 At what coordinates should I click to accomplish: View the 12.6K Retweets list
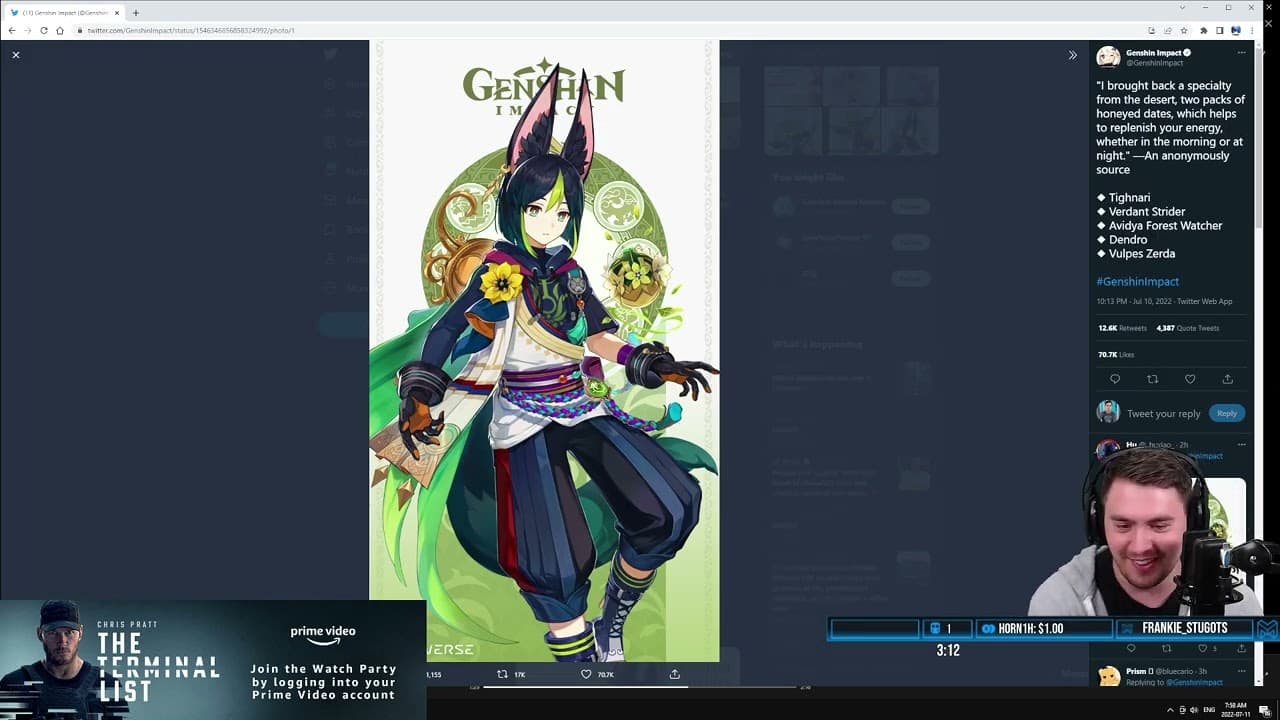[x=1122, y=328]
